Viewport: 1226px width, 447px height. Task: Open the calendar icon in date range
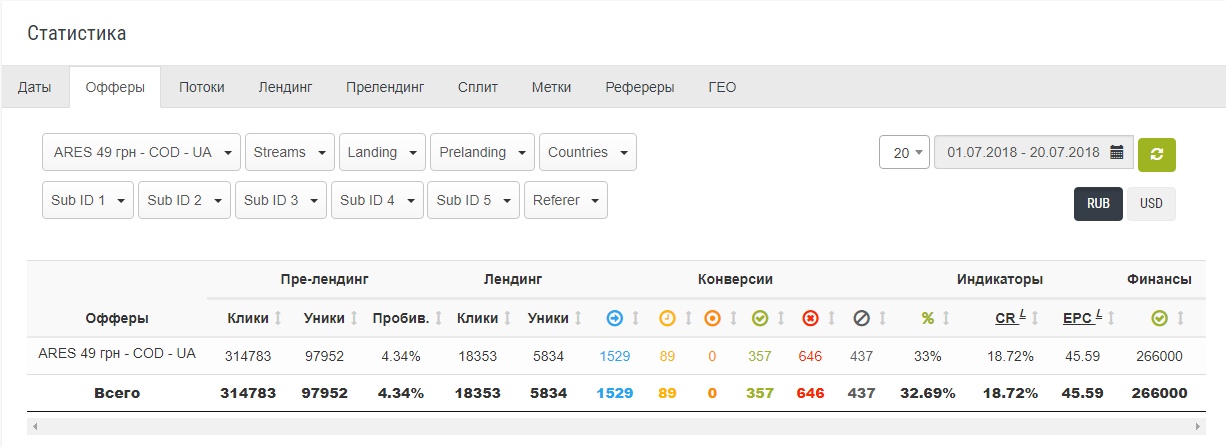tap(1117, 153)
